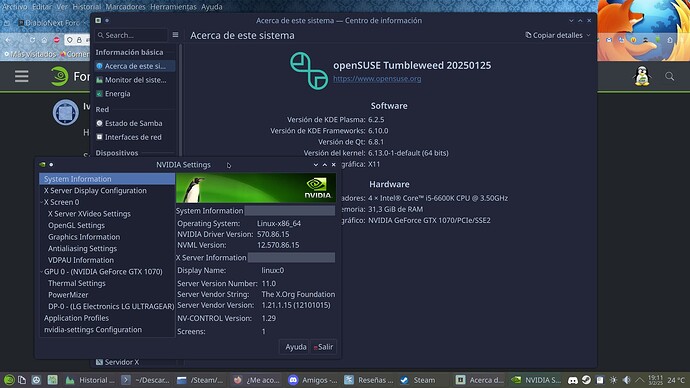This screenshot has height=388, width=690.
Task: Collapse the GPU 0 GeForce GTX 1070 node
Action: pos(42,272)
